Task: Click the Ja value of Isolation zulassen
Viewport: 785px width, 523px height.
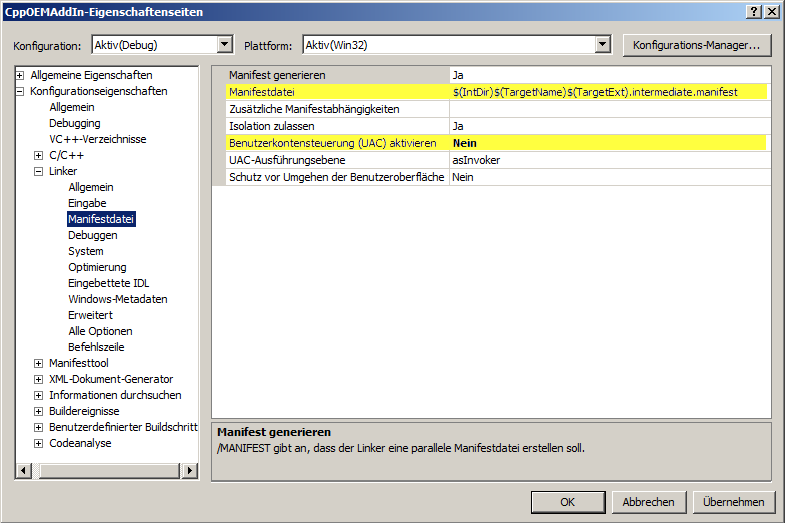Action: point(458,126)
